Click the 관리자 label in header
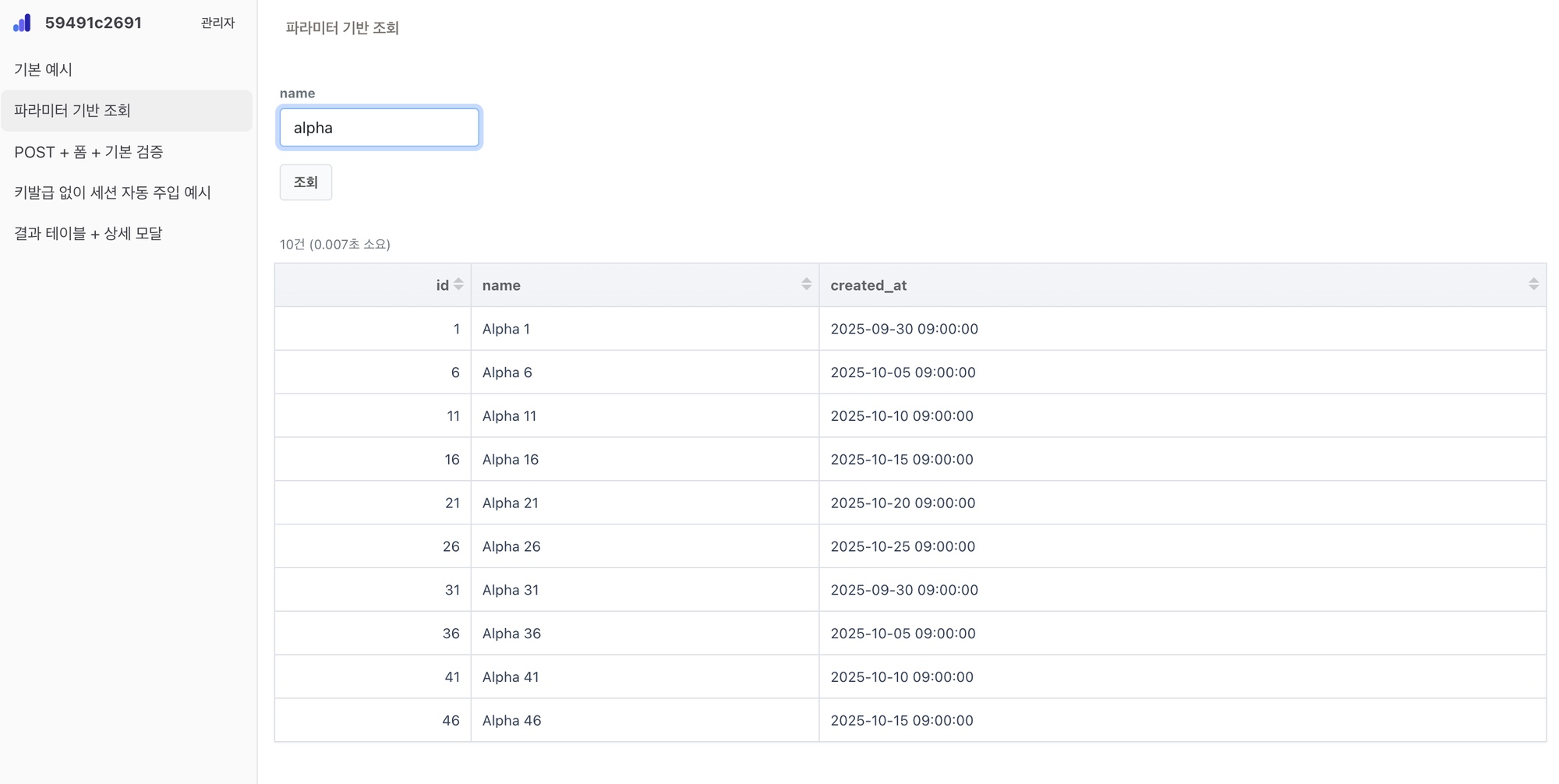Image resolution: width=1559 pixels, height=784 pixels. [x=217, y=23]
